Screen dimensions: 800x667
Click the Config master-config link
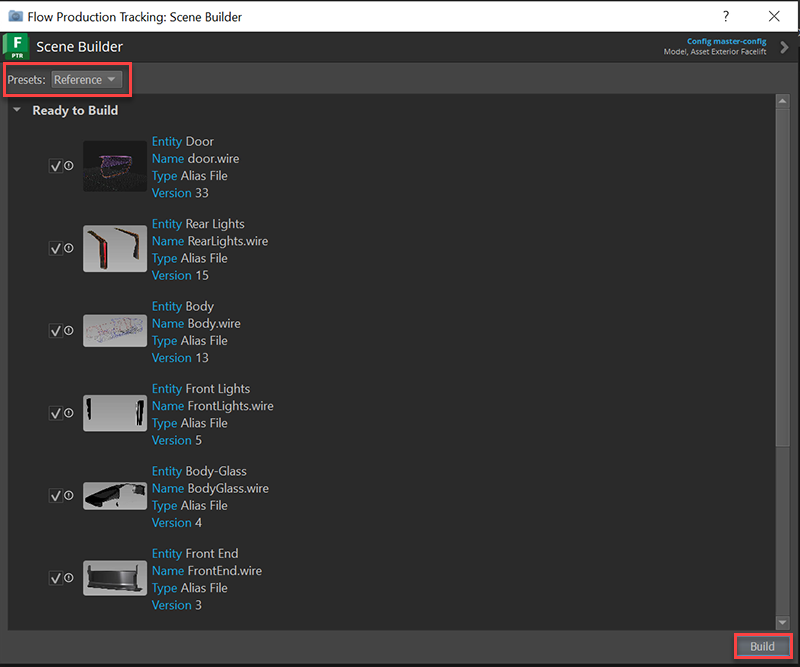pyautogui.click(x=727, y=41)
